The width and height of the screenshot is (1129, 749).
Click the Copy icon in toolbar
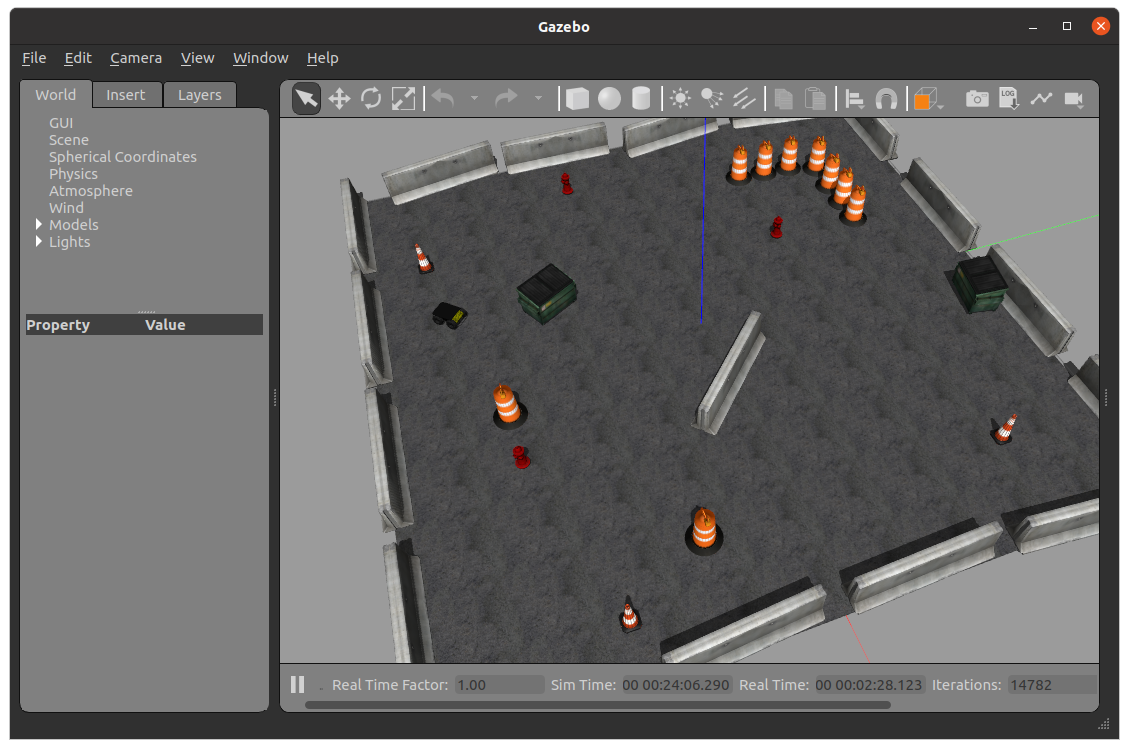[783, 99]
